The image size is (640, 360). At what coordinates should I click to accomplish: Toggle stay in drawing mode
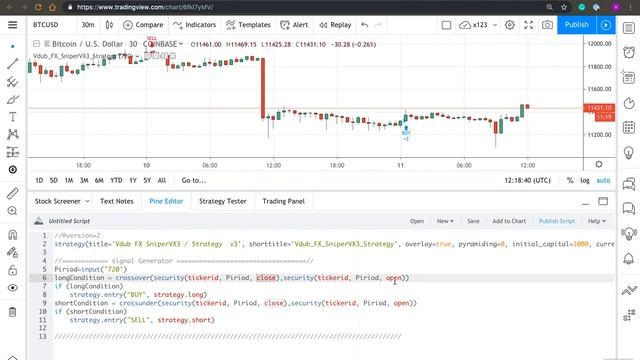13,252
